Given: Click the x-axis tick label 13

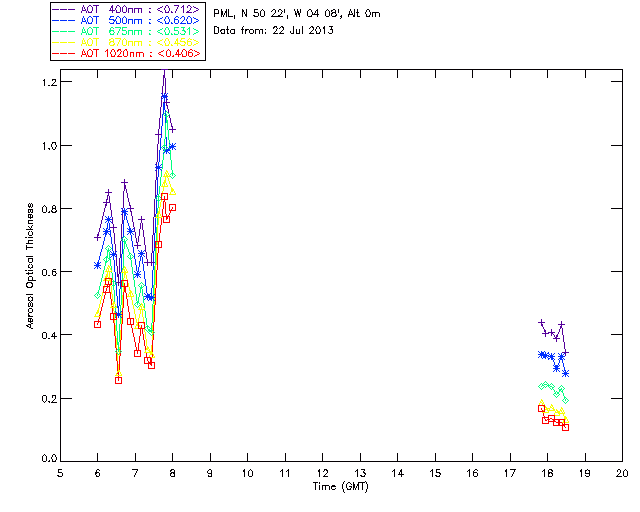Looking at the screenshot, I should (360, 473).
